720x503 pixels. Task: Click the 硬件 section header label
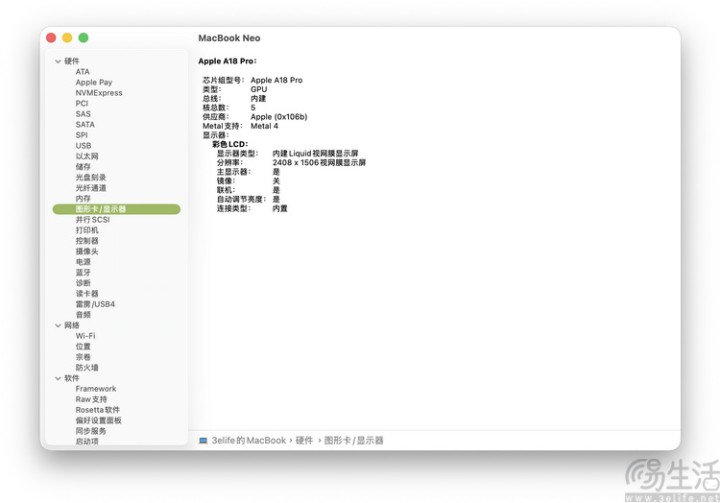pyautogui.click(x=72, y=61)
